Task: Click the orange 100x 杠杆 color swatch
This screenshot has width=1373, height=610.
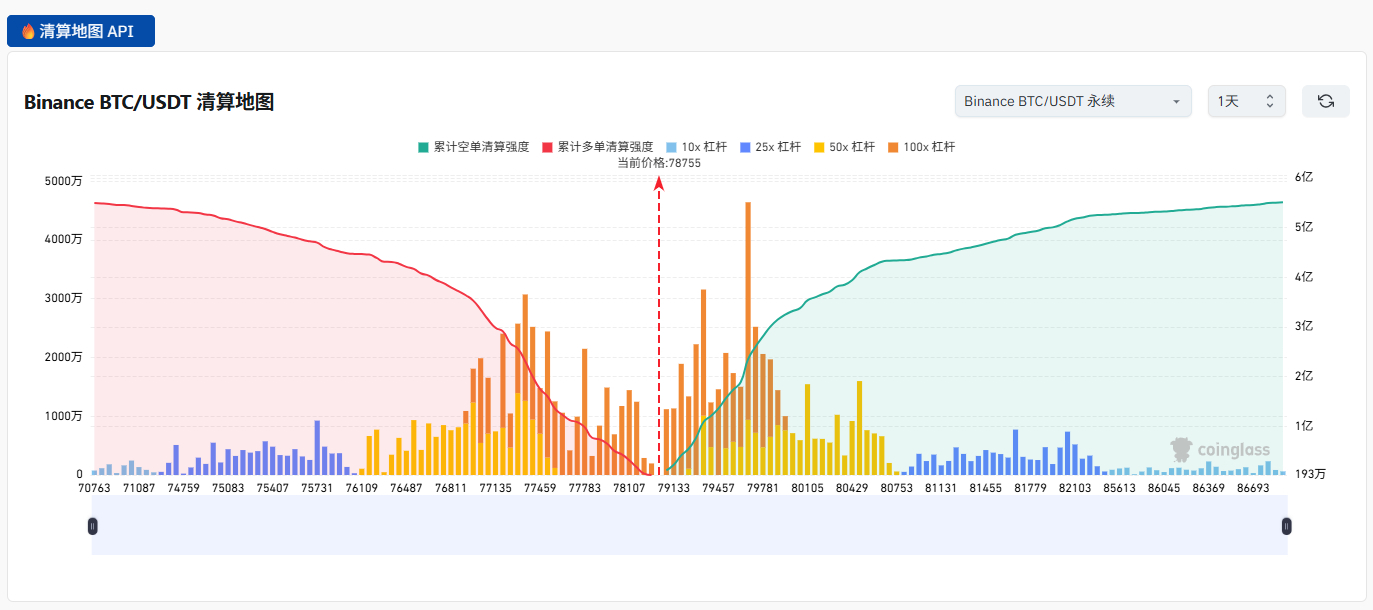Action: click(892, 147)
